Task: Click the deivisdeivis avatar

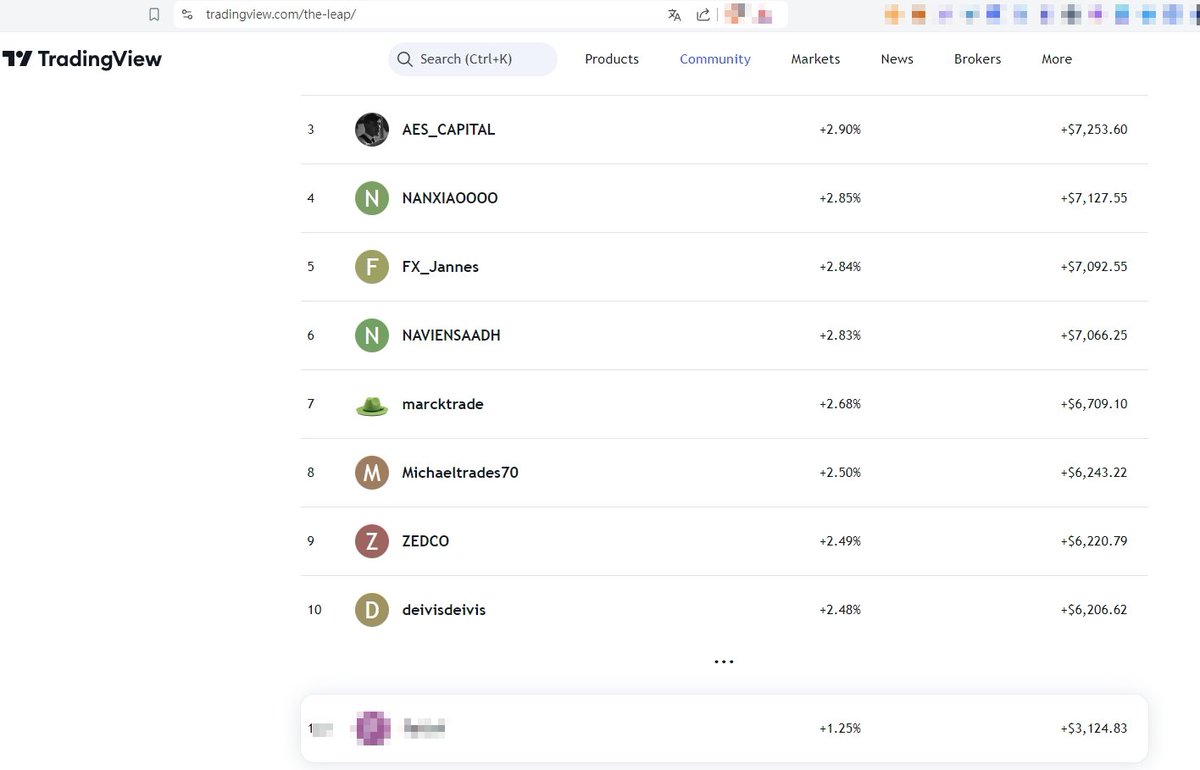Action: [x=371, y=609]
